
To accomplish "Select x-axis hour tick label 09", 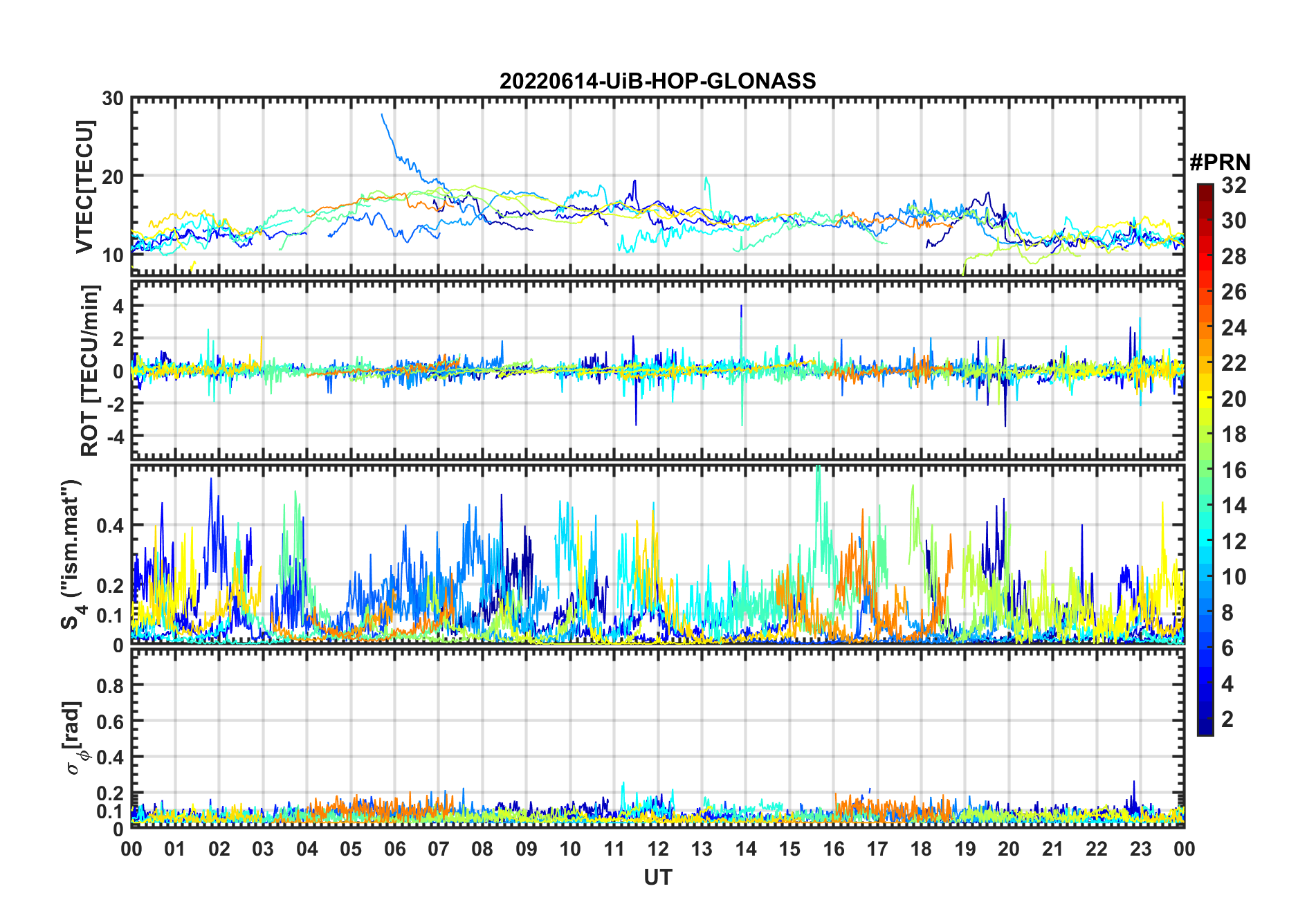I will [x=526, y=849].
